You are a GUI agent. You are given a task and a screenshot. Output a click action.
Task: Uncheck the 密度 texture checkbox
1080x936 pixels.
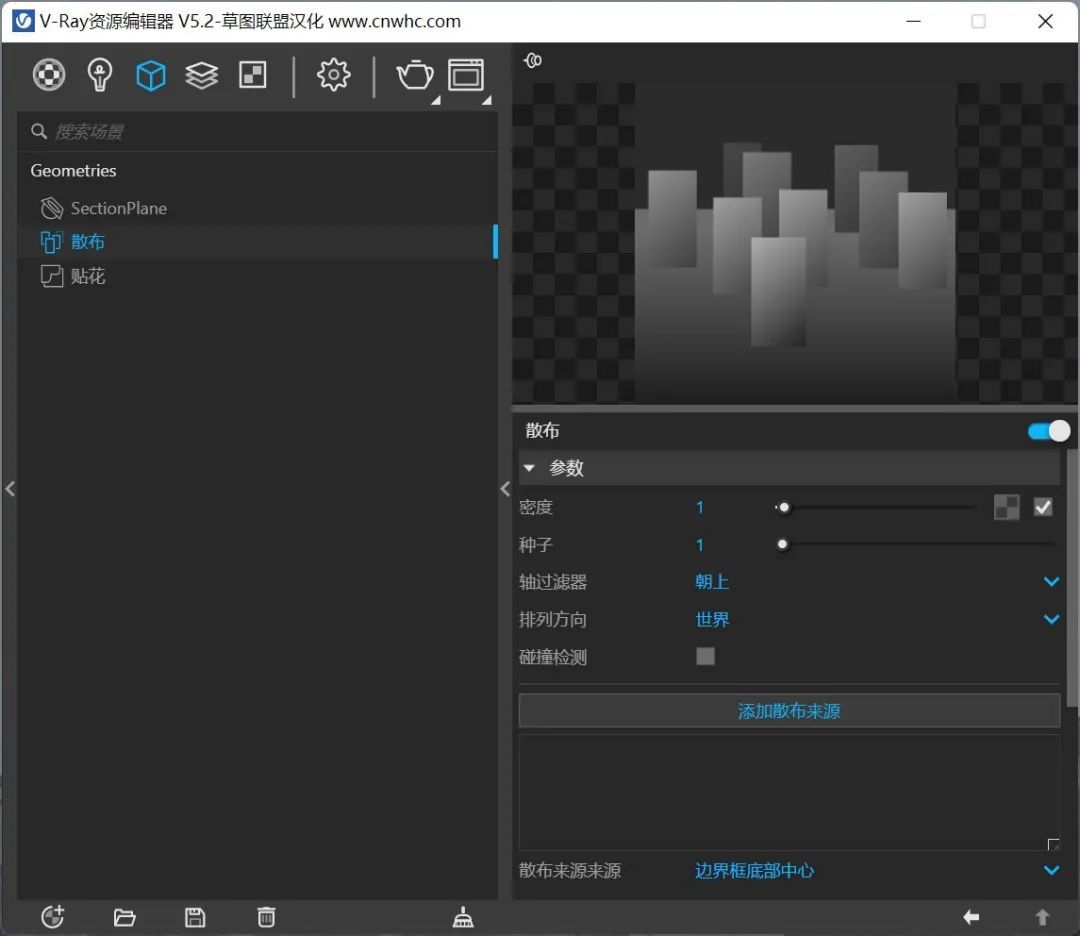tap(1043, 508)
